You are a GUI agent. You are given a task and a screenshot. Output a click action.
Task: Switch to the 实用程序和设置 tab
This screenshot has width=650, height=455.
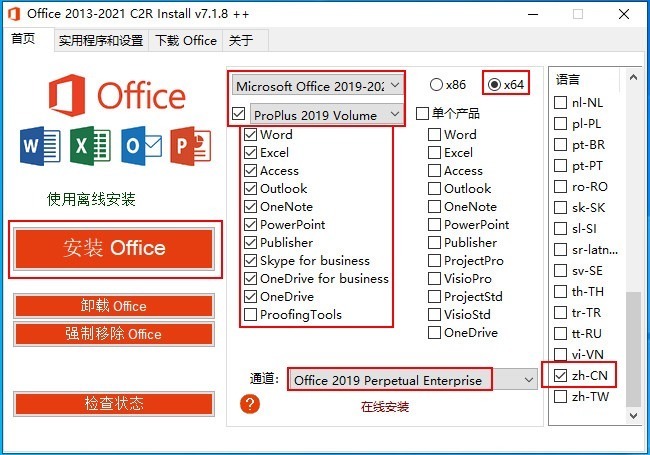click(x=100, y=41)
